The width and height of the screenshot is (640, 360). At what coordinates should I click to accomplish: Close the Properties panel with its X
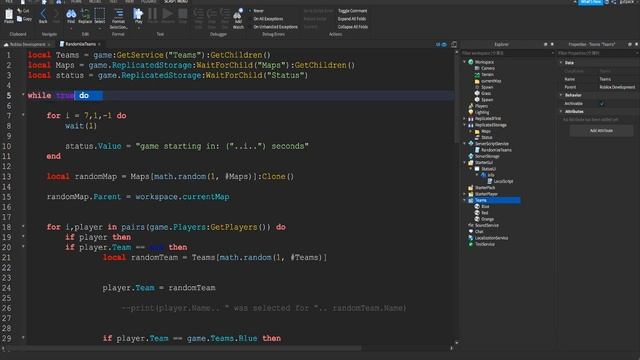[636, 44]
